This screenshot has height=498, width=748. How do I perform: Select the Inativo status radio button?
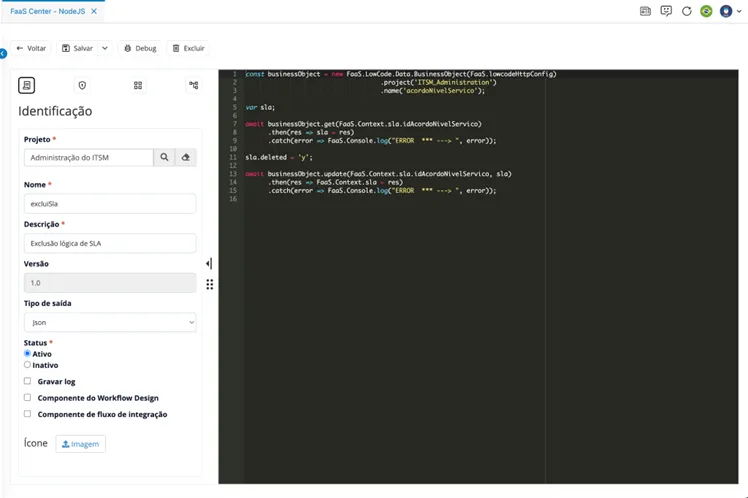[x=27, y=364]
